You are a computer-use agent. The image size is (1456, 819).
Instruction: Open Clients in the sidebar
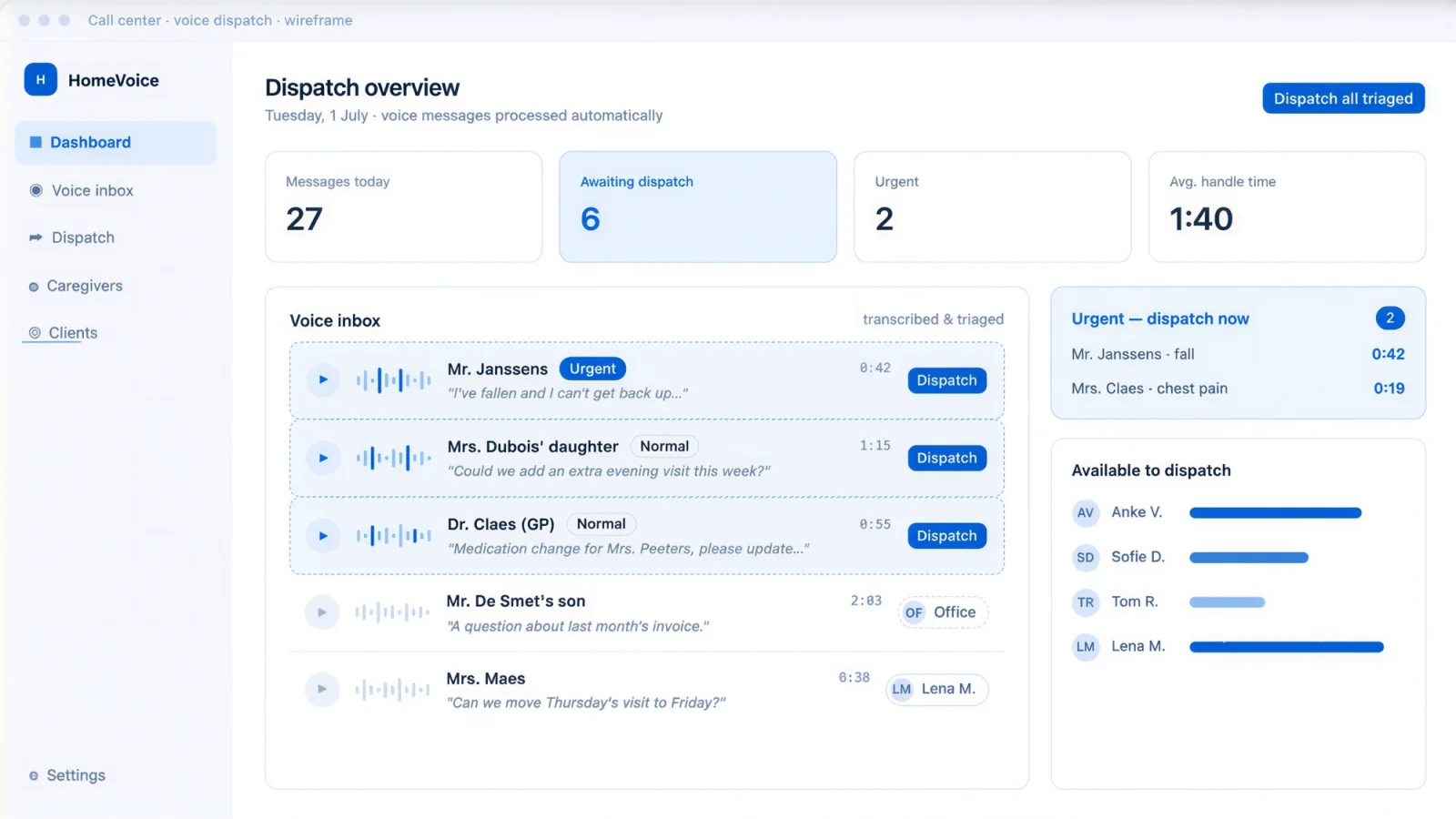73,333
